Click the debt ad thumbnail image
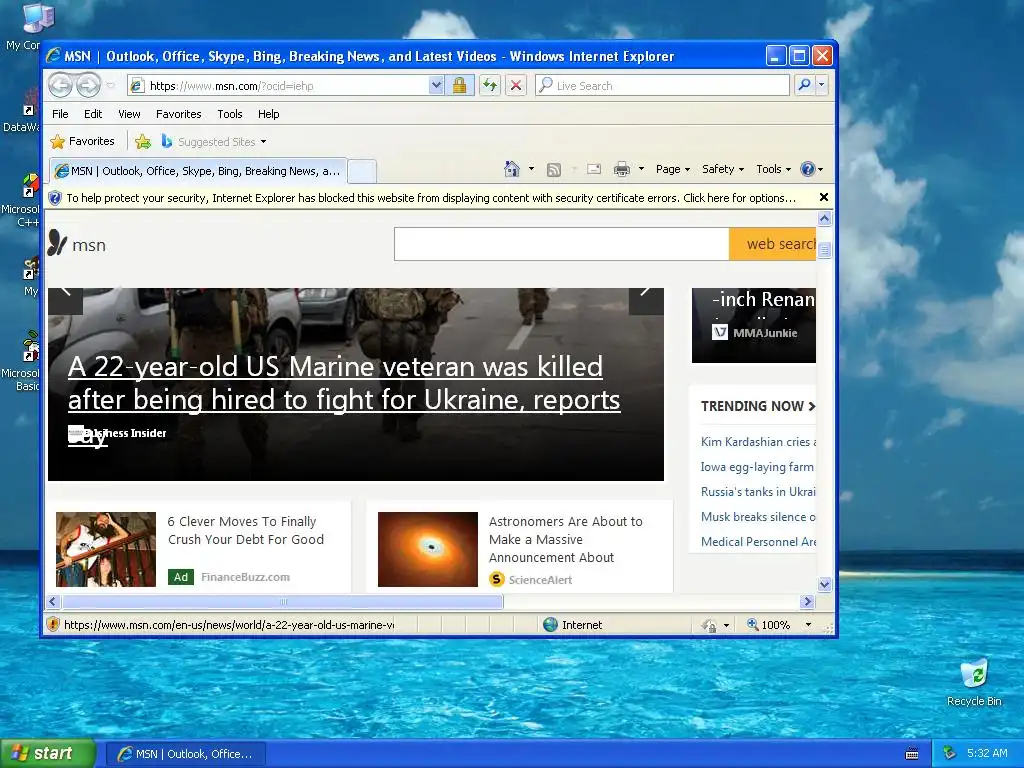Viewport: 1024px width, 768px height. tap(106, 549)
